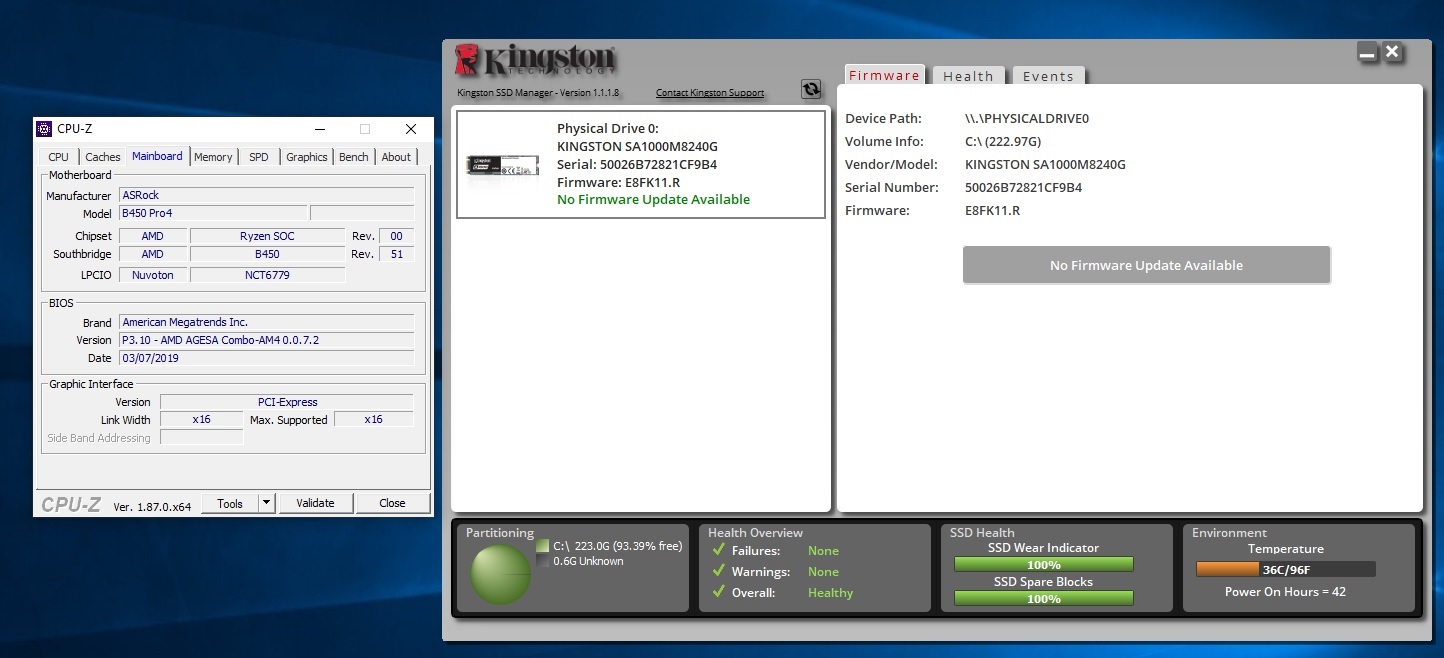Screen dimensions: 1444x658
Task: Click the SSD Spare Blocks progress bar
Action: click(1043, 599)
